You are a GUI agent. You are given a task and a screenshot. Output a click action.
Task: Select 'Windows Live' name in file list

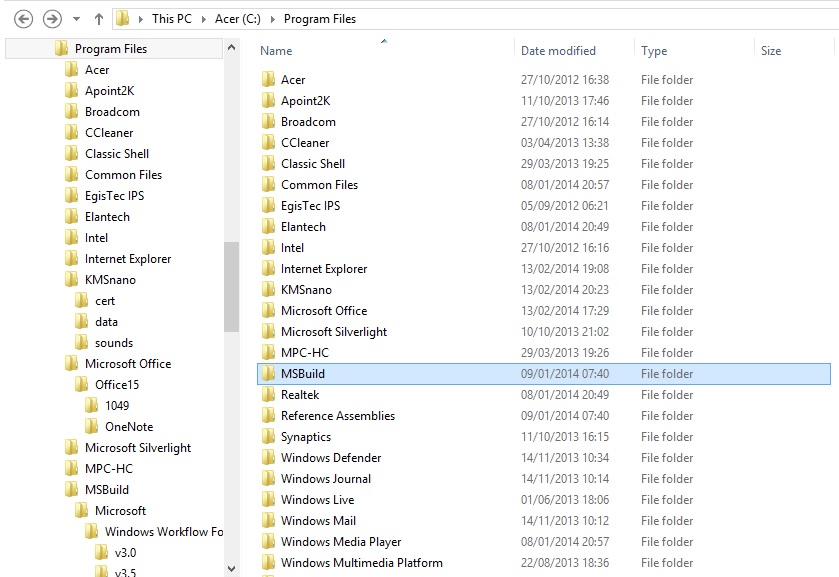pos(317,500)
